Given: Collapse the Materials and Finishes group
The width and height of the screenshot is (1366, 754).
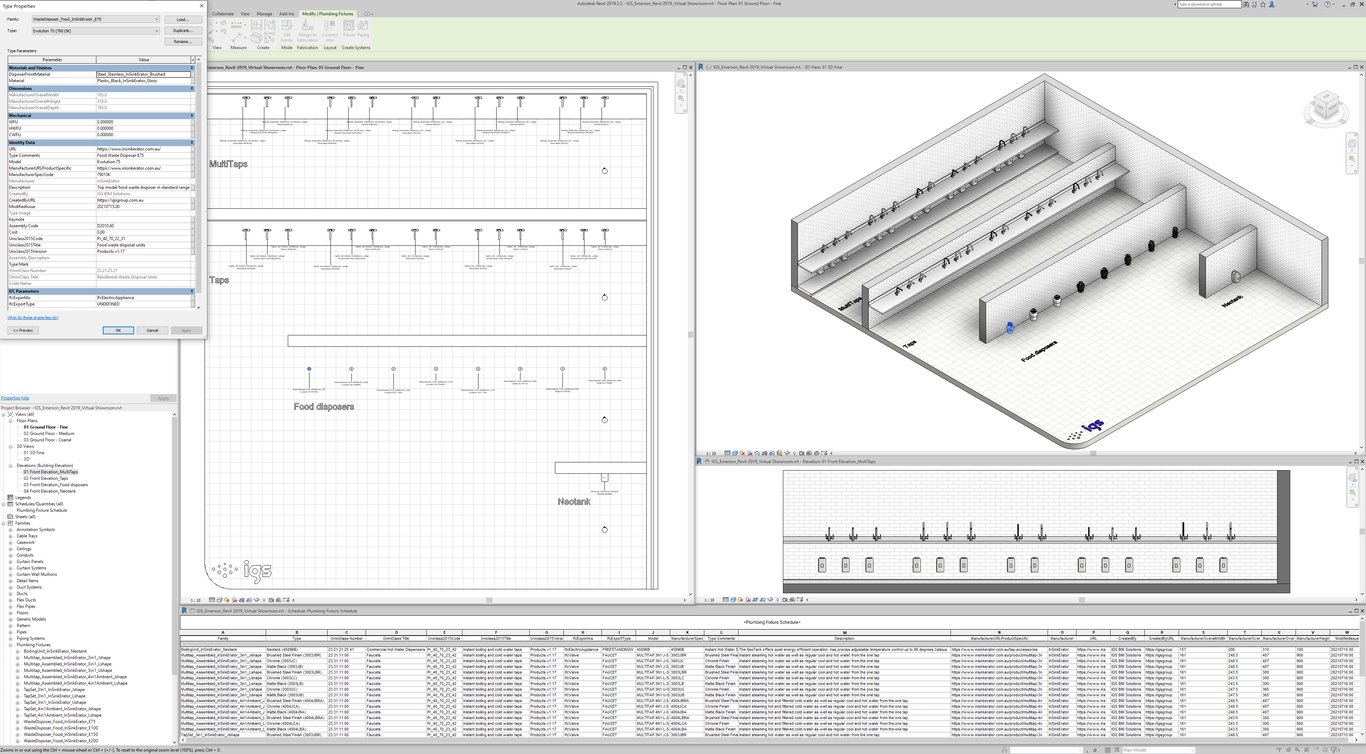Looking at the screenshot, I should 192,68.
